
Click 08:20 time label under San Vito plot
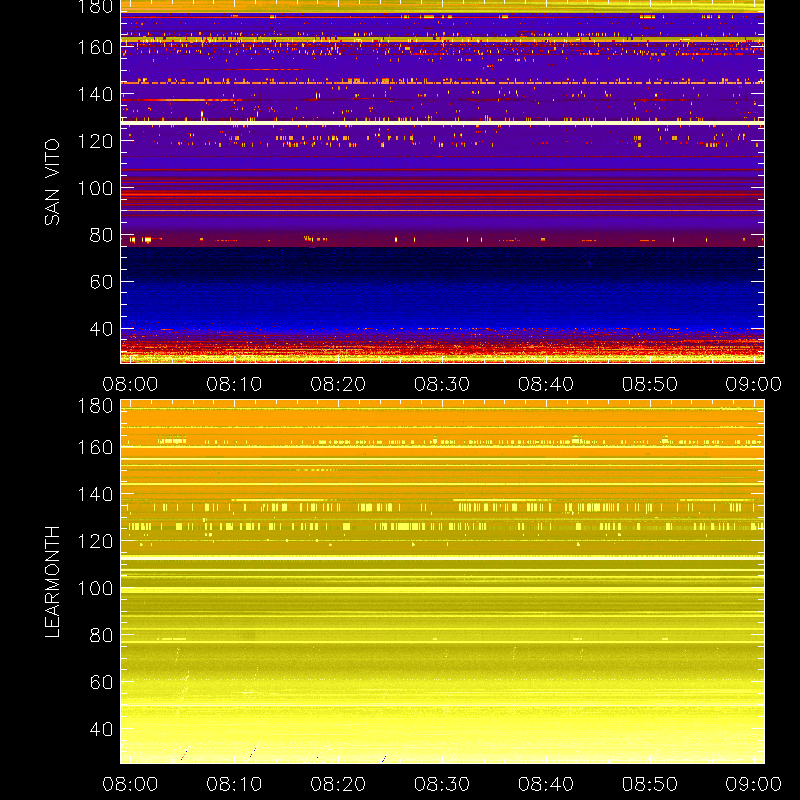tap(338, 384)
